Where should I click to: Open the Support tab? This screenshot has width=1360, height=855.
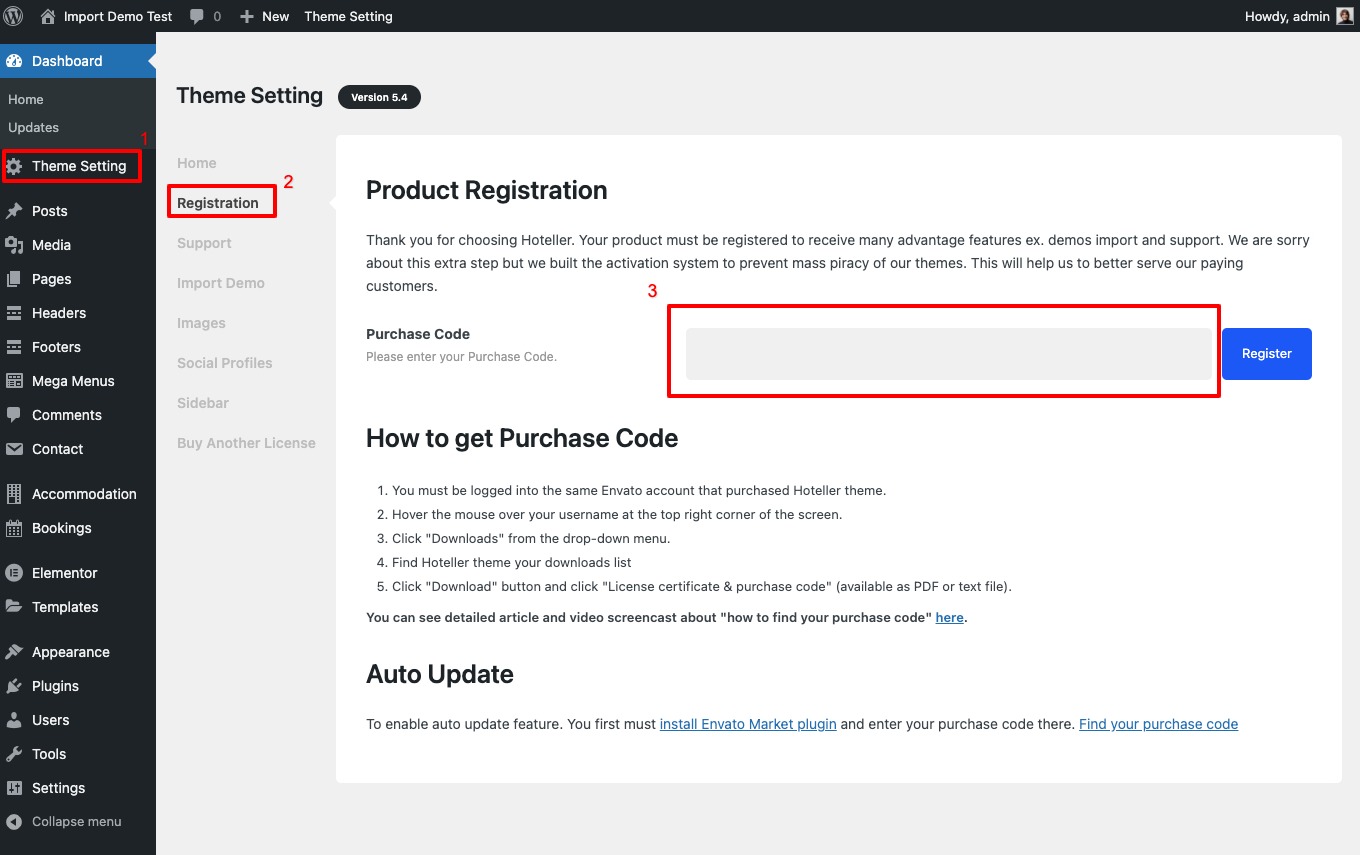pyautogui.click(x=204, y=243)
